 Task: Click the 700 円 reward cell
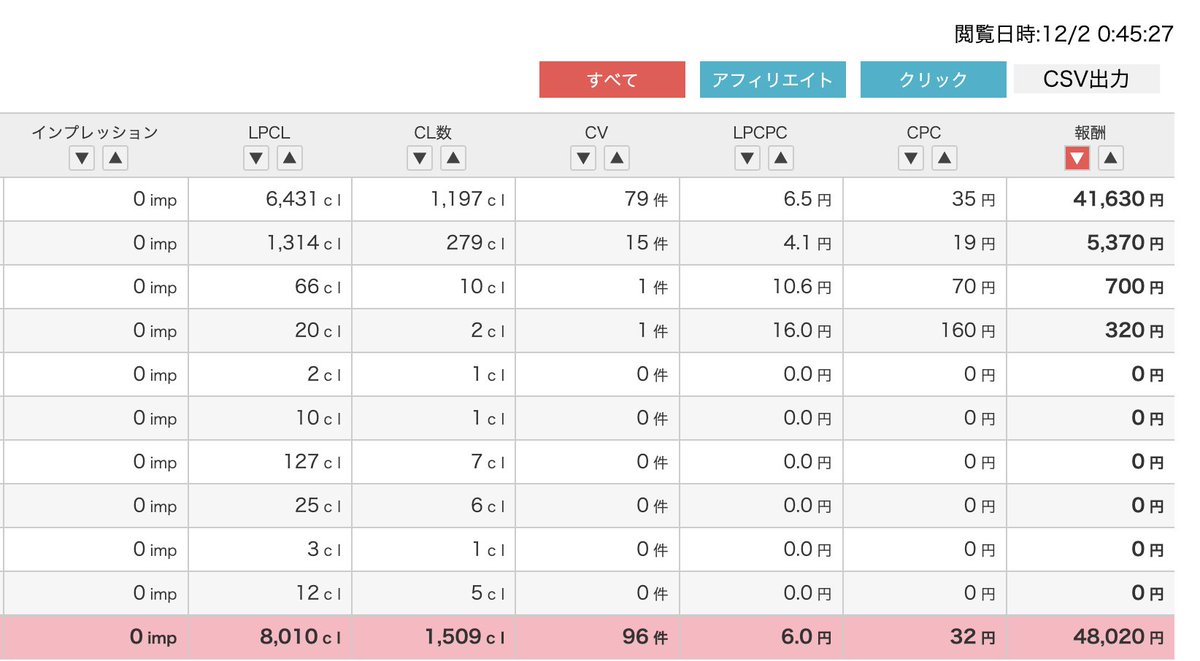coord(1091,287)
